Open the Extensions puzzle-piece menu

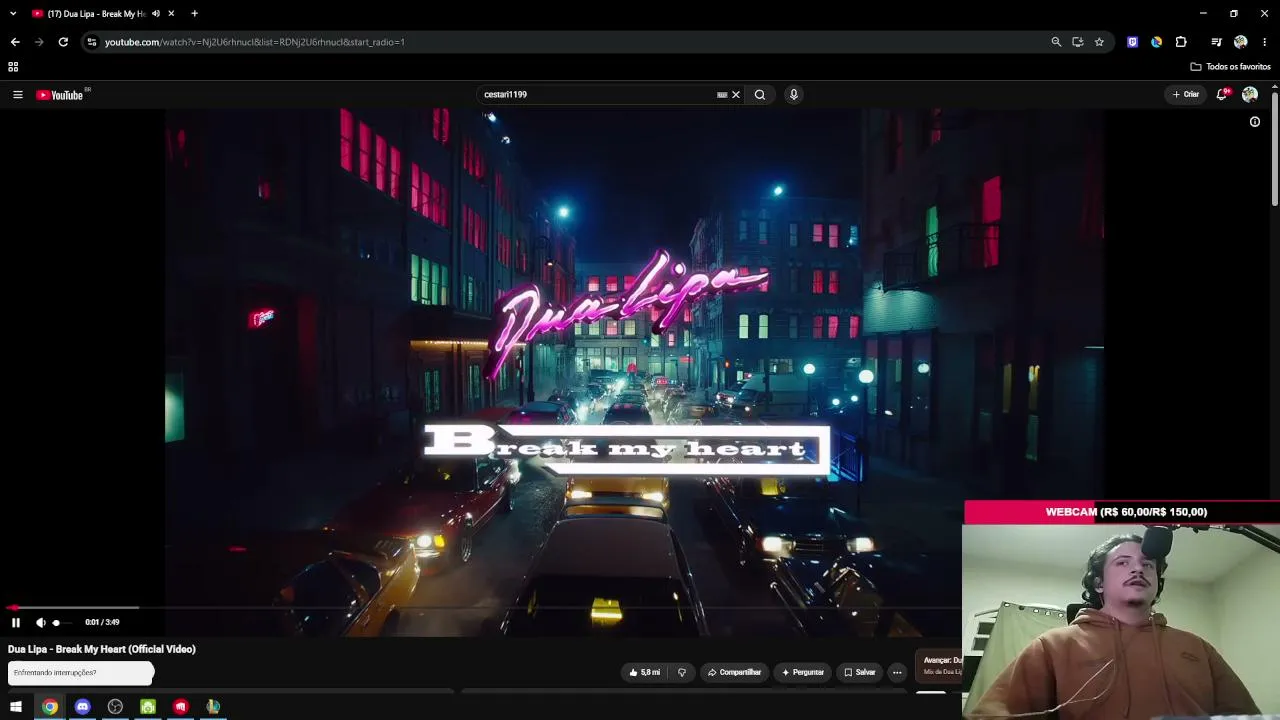tap(1181, 42)
